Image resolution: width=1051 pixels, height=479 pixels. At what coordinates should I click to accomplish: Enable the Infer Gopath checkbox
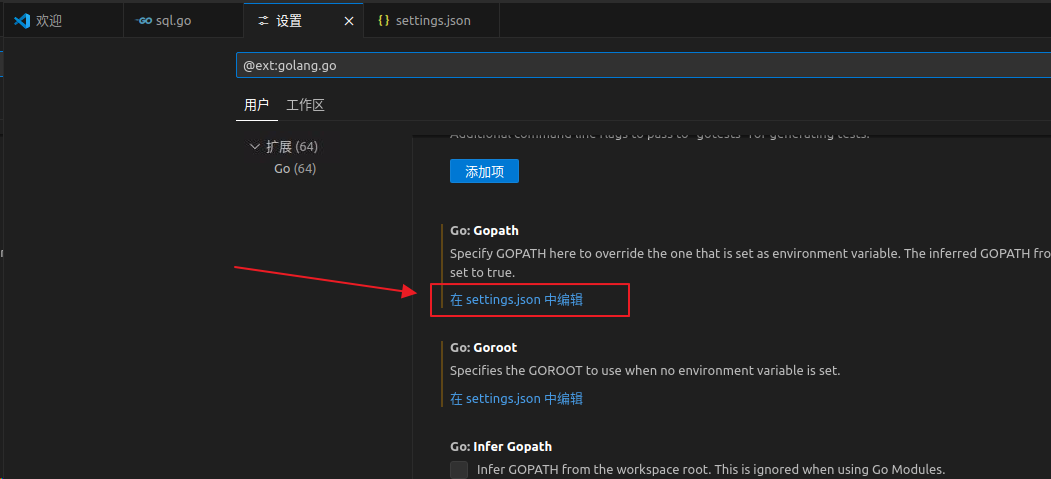459,470
